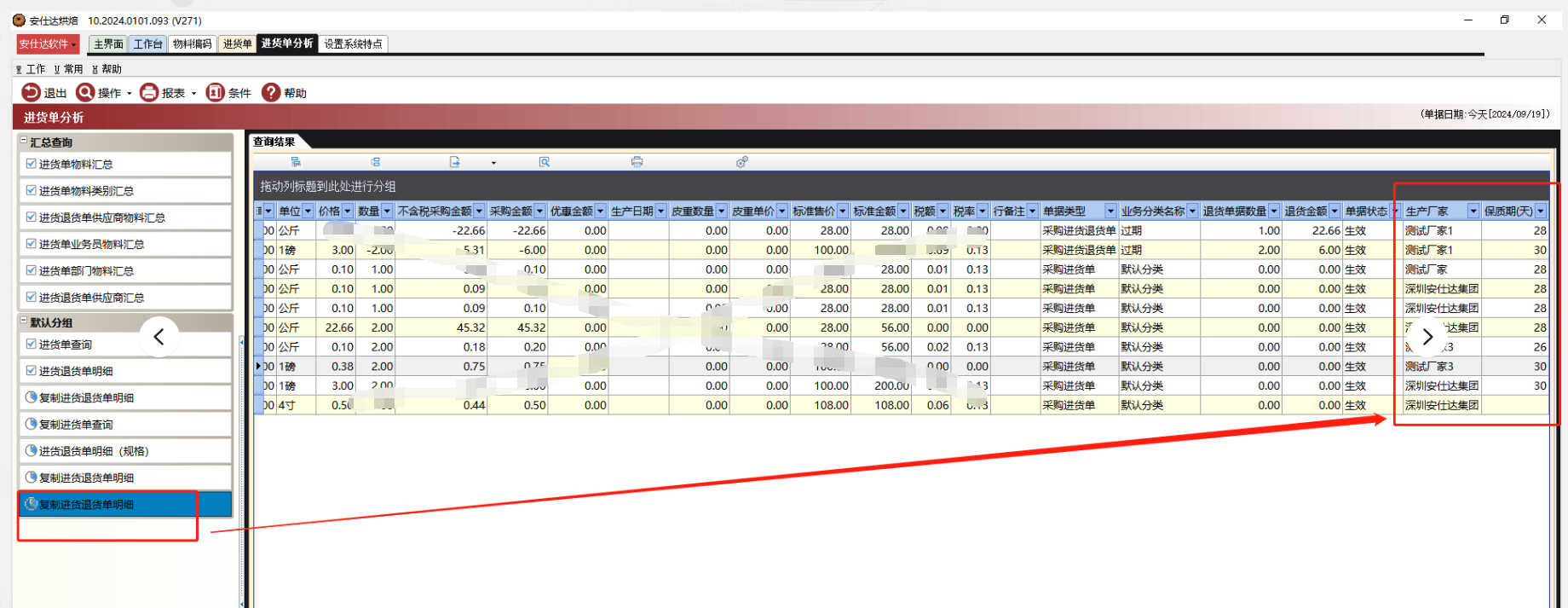Toggle the 进货单部门物料汇总 checkbox

tap(32, 270)
